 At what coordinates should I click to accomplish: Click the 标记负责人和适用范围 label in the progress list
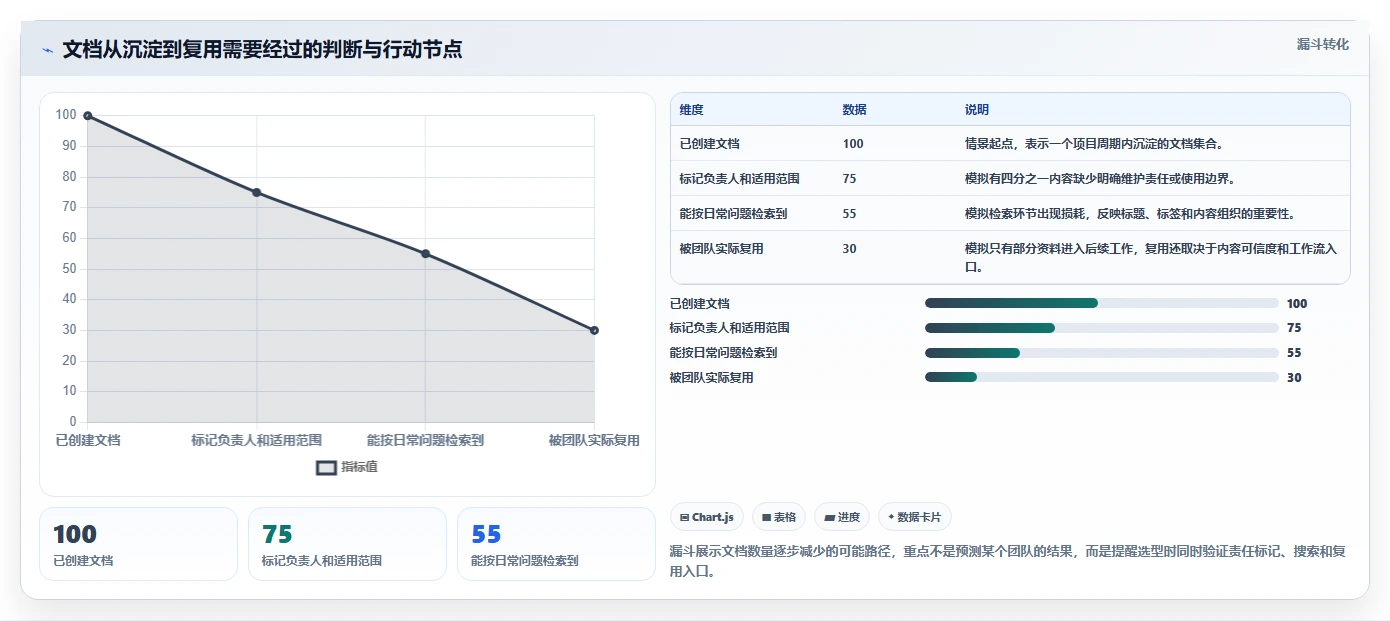coord(730,328)
